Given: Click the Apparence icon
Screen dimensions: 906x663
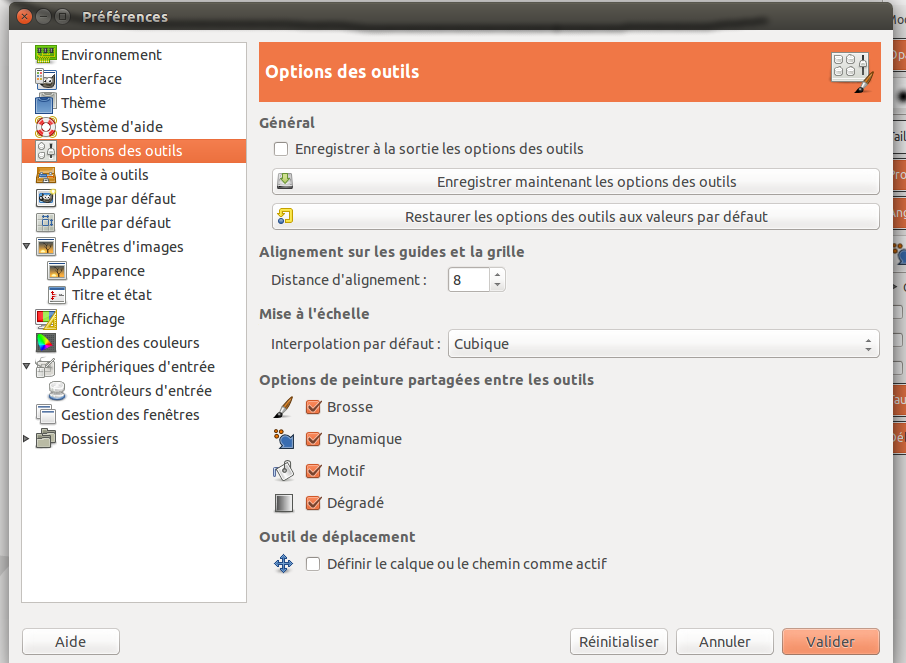Looking at the screenshot, I should 57,271.
